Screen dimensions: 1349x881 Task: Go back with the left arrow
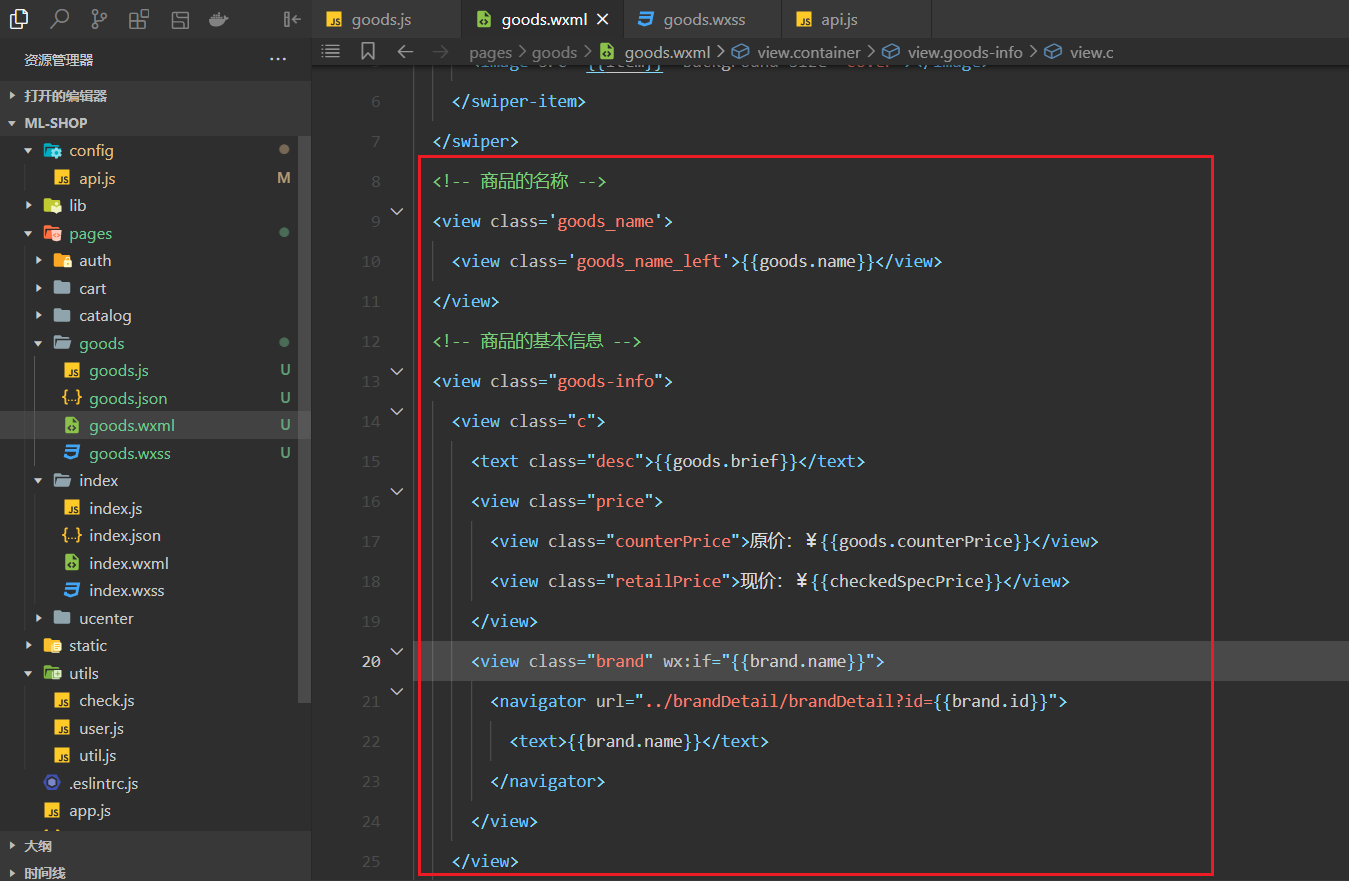(x=405, y=51)
